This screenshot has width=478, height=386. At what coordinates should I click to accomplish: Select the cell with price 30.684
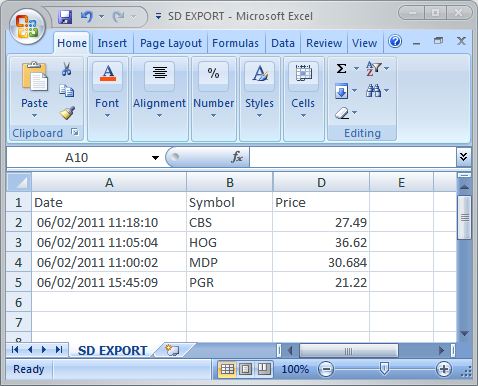[x=321, y=262]
